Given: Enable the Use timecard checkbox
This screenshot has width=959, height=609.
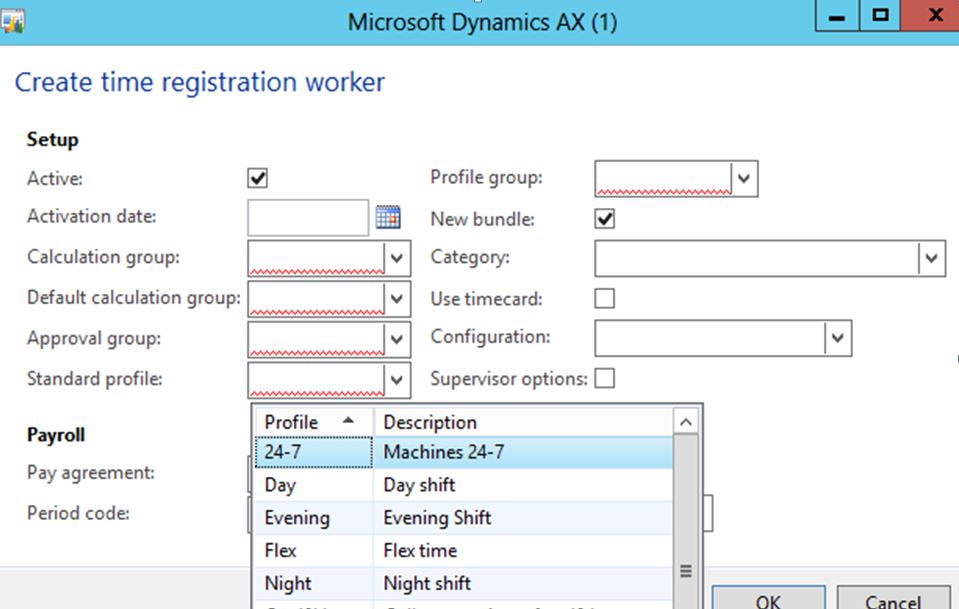Looking at the screenshot, I should pos(605,298).
